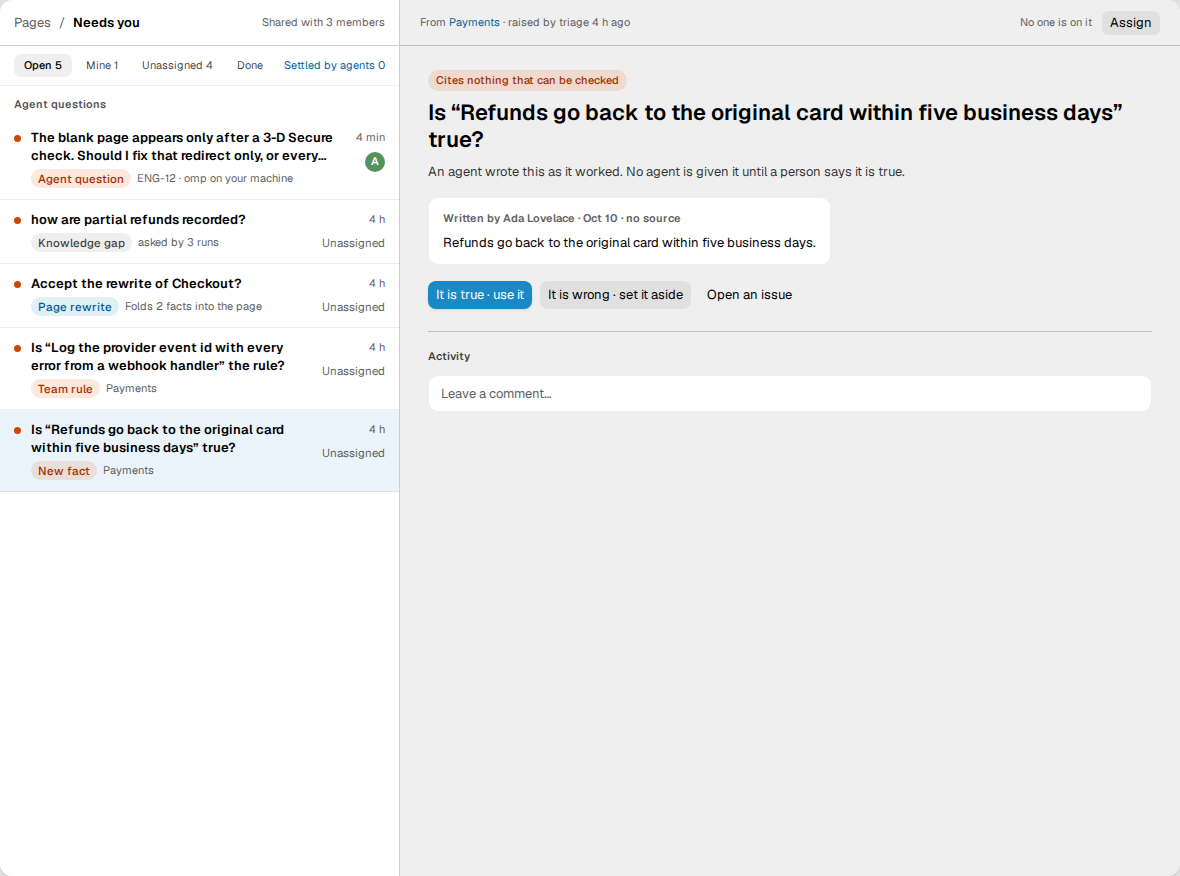Click the Assign button

pyautogui.click(x=1130, y=23)
